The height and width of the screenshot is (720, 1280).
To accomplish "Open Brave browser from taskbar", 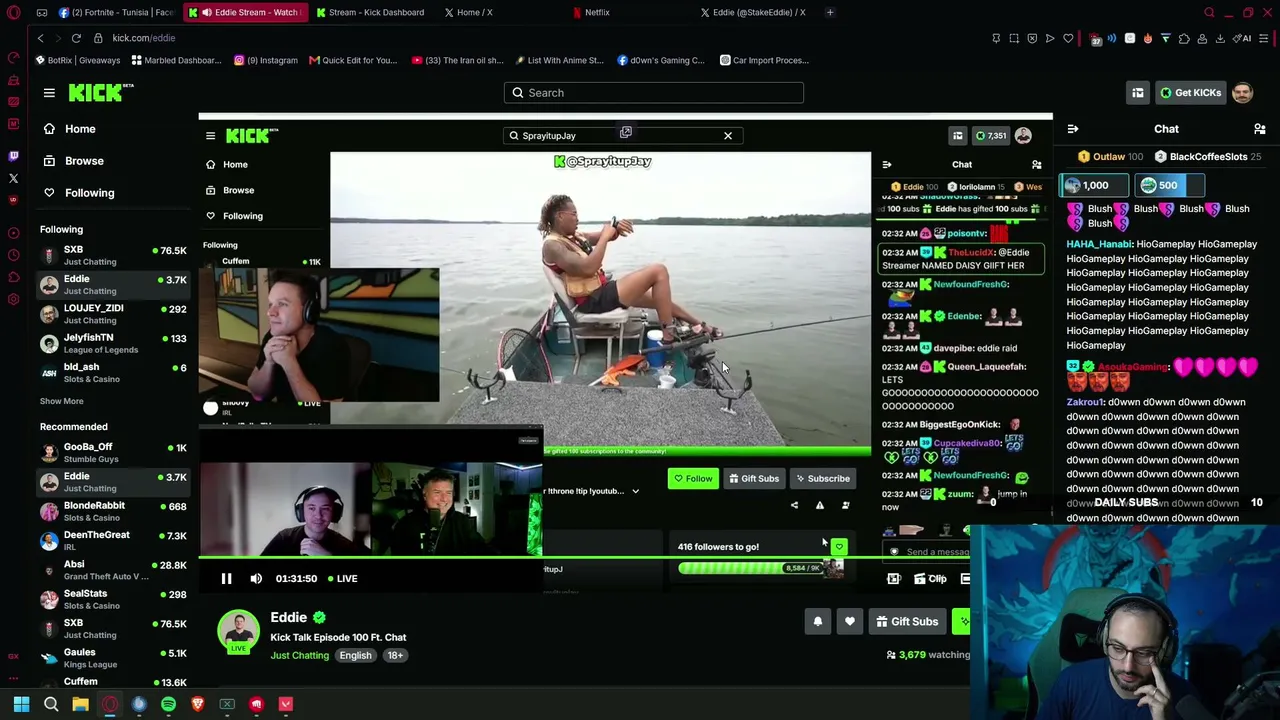I will [198, 704].
